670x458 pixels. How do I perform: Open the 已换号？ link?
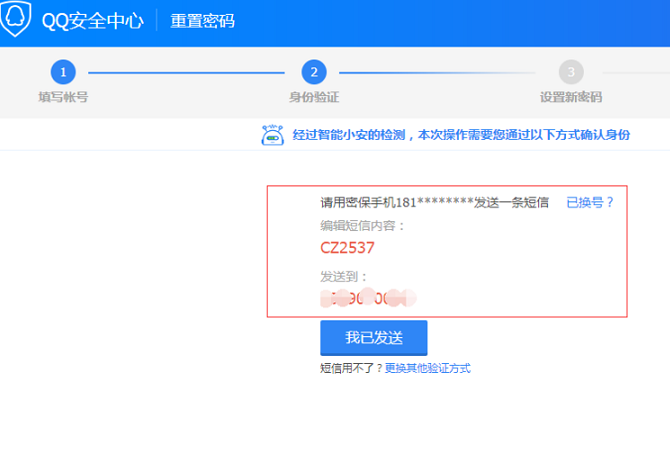(x=590, y=202)
